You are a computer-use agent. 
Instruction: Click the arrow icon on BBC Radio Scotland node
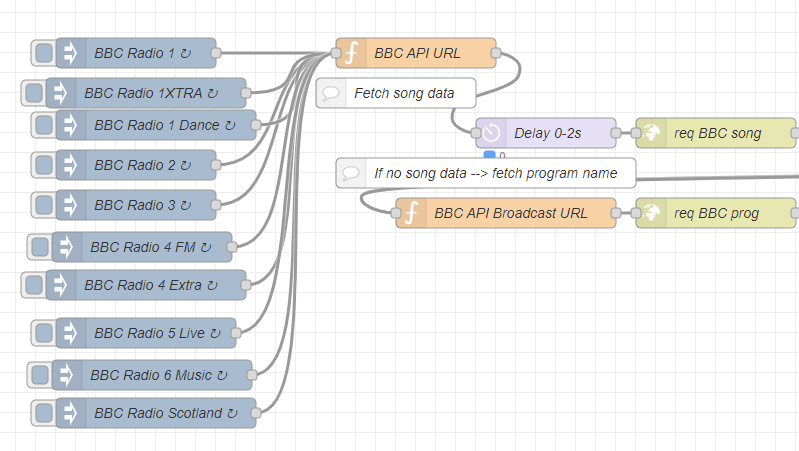pyautogui.click(x=70, y=413)
